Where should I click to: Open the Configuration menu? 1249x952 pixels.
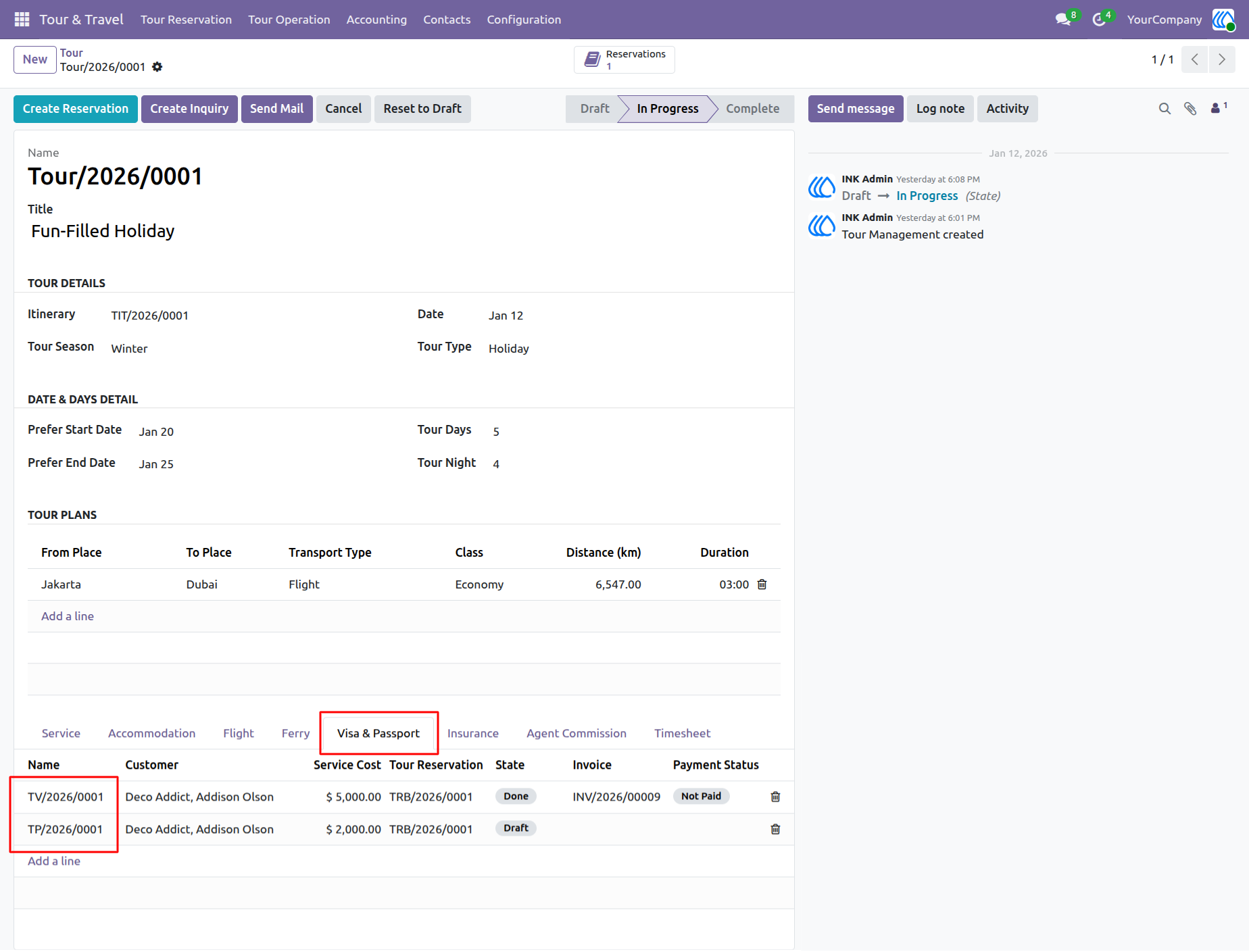tap(524, 20)
